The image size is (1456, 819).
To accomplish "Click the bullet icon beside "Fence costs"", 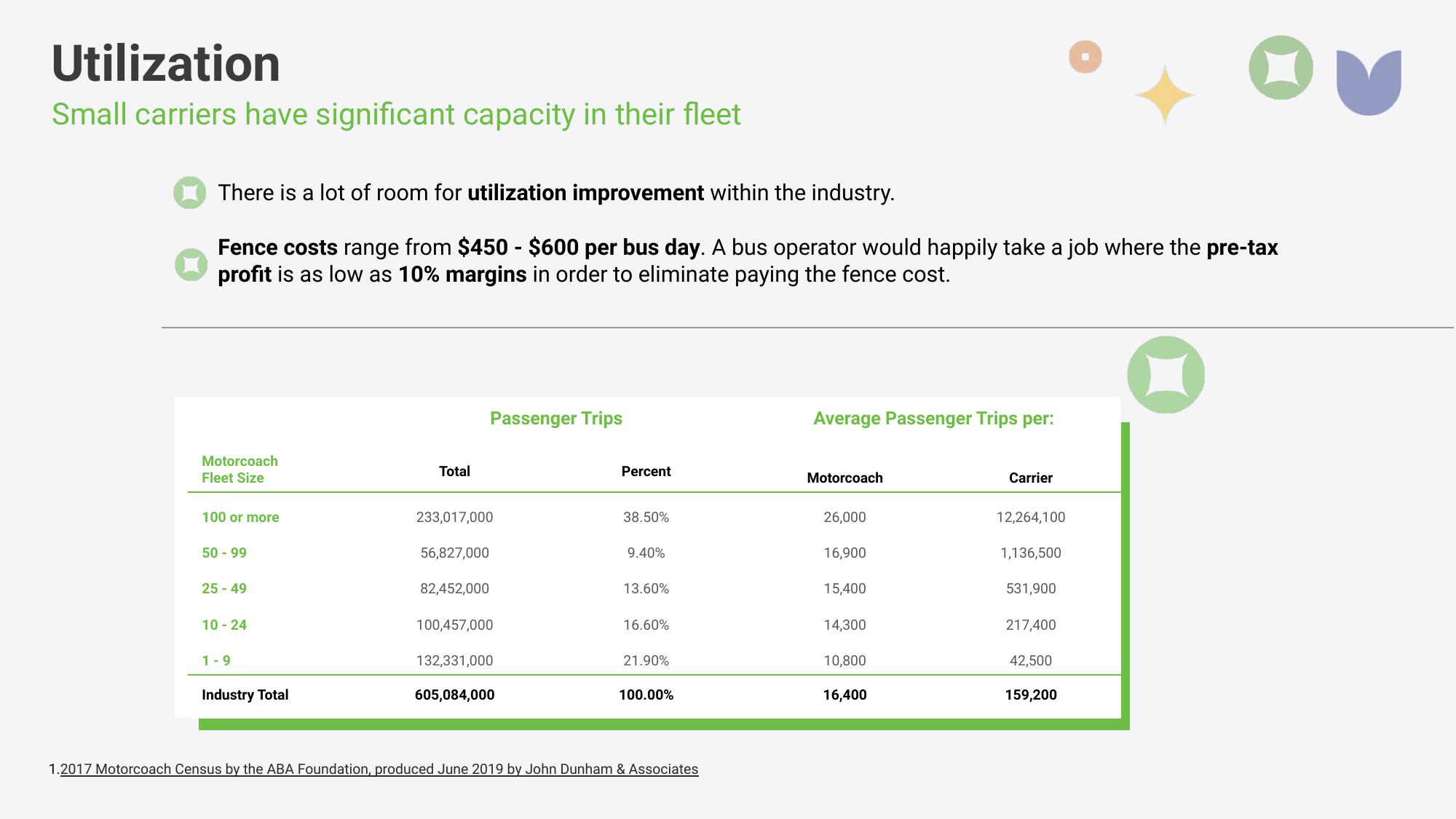I will click(x=191, y=264).
